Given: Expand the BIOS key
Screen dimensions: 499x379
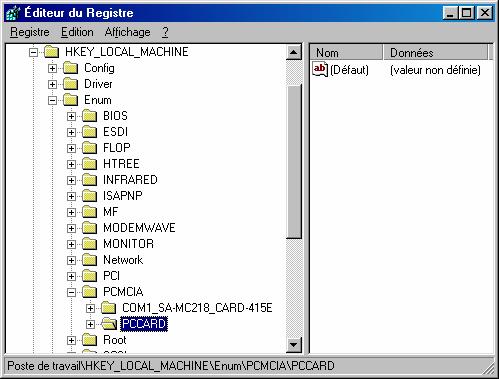Looking at the screenshot, I should coord(71,116).
